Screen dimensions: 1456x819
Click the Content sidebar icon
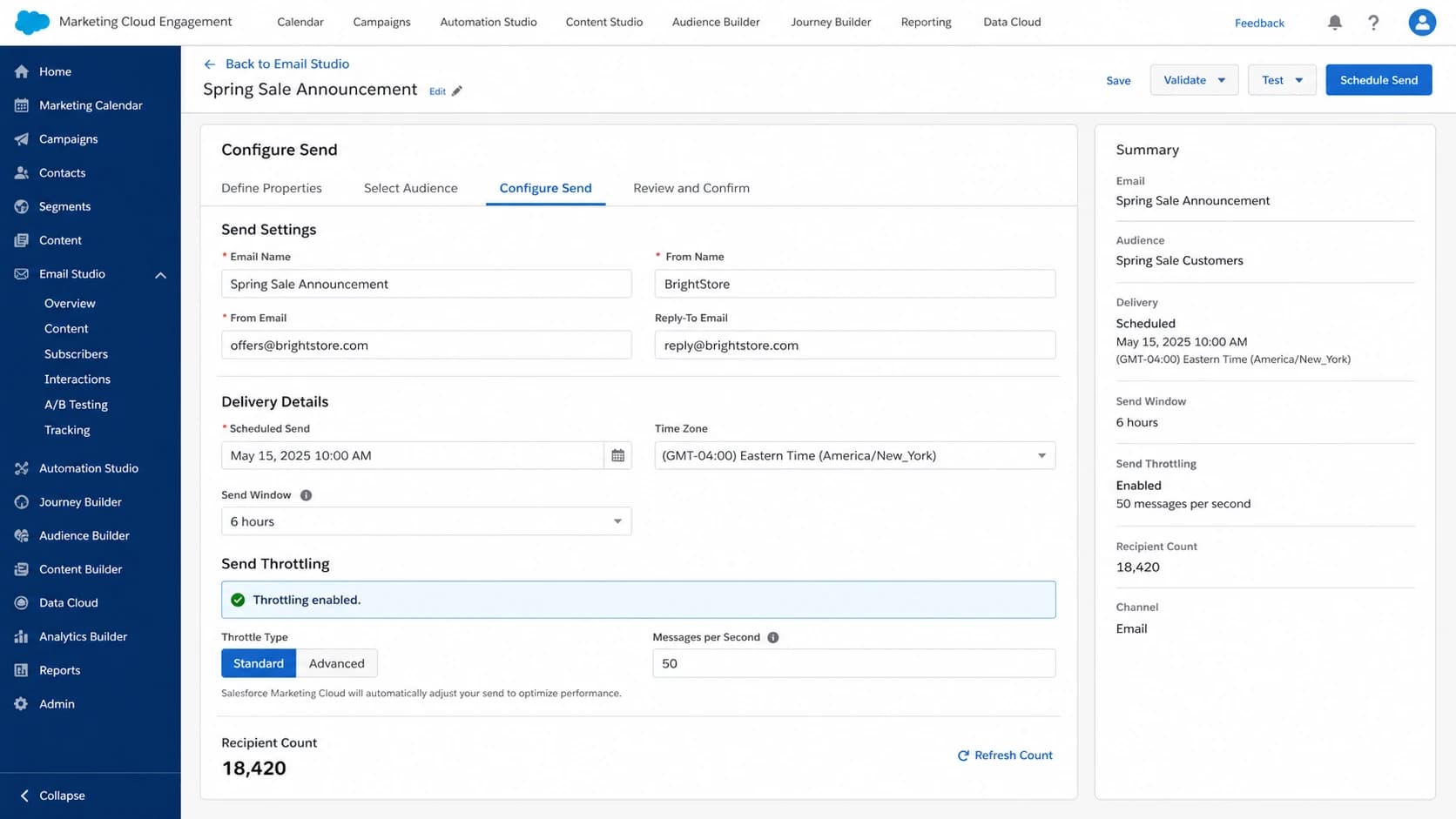[22, 240]
